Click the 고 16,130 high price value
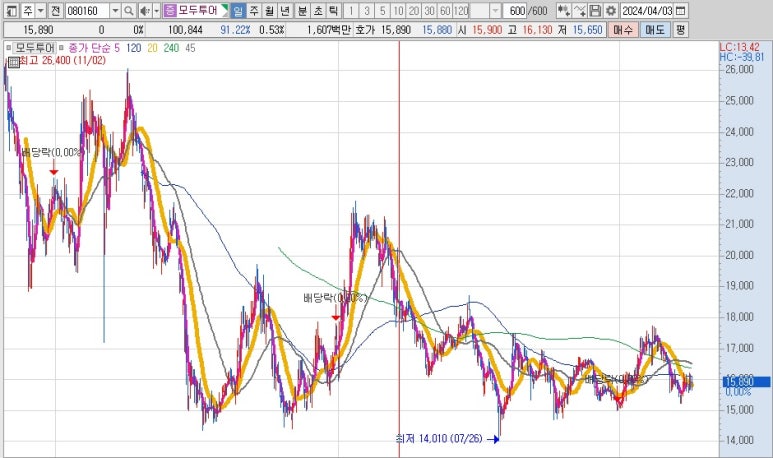Viewport: 773px width, 458px height. click(x=537, y=30)
